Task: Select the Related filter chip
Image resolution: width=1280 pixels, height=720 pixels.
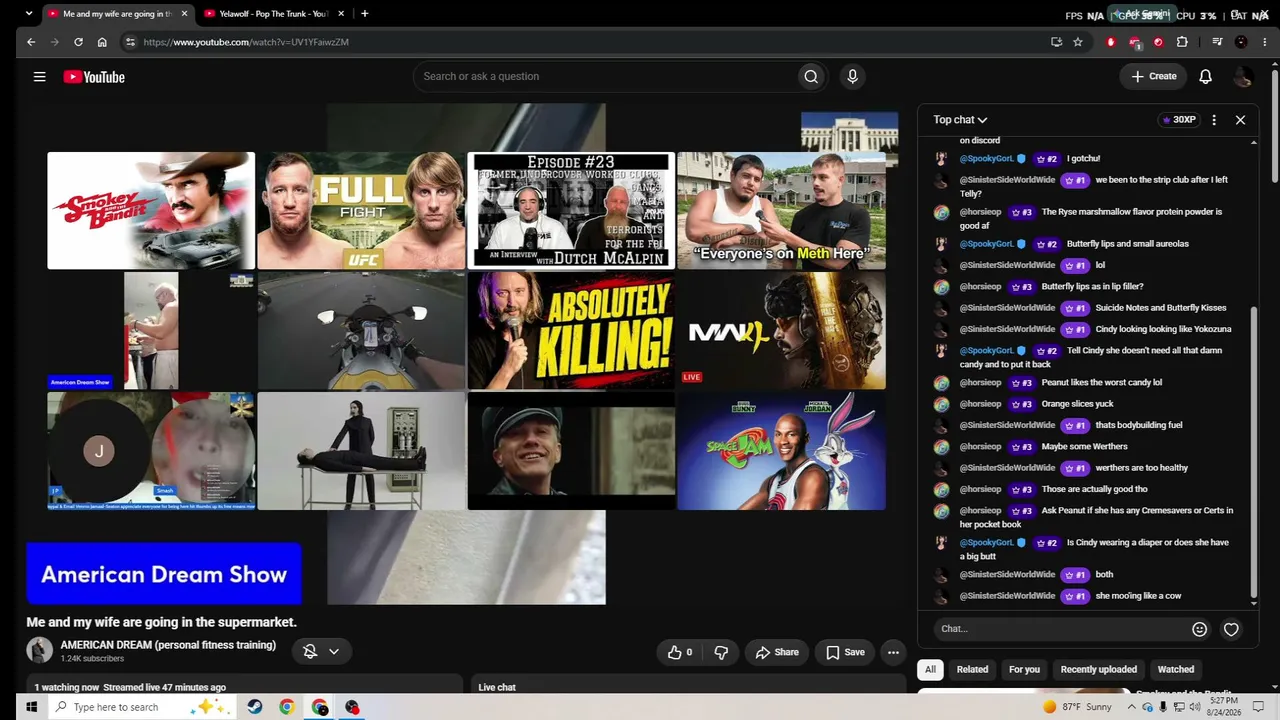Action: click(972, 670)
